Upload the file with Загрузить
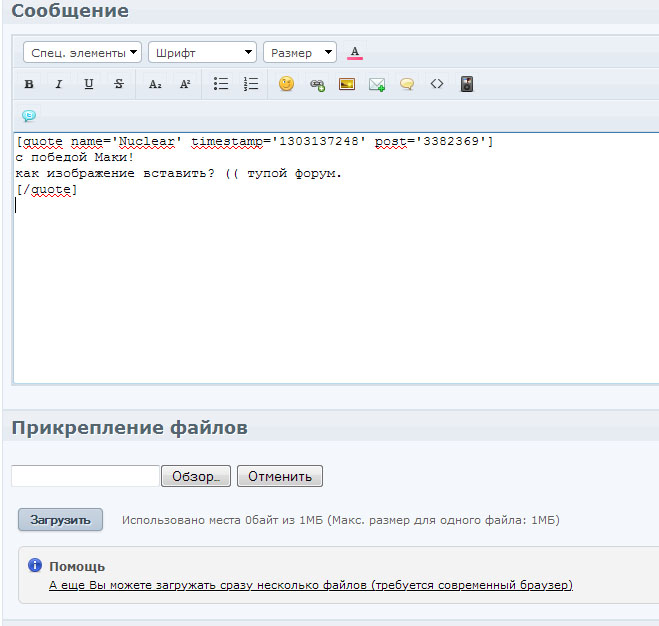659x626 pixels. click(x=60, y=520)
